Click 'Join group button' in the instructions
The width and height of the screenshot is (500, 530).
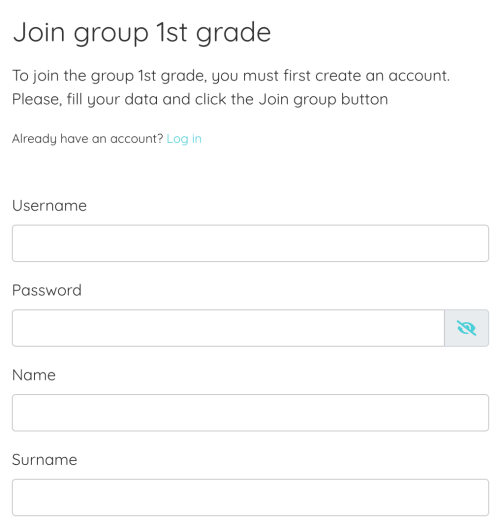click(x=323, y=99)
